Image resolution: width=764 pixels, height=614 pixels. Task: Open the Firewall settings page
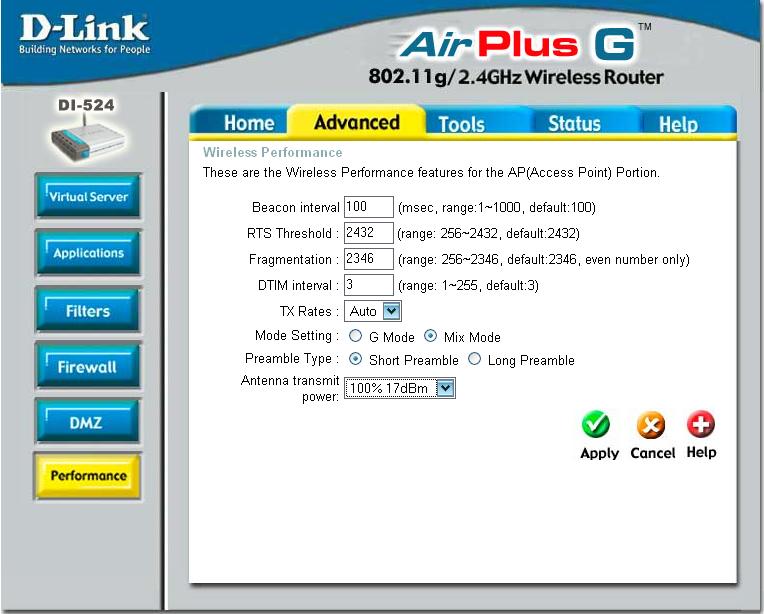coord(88,367)
